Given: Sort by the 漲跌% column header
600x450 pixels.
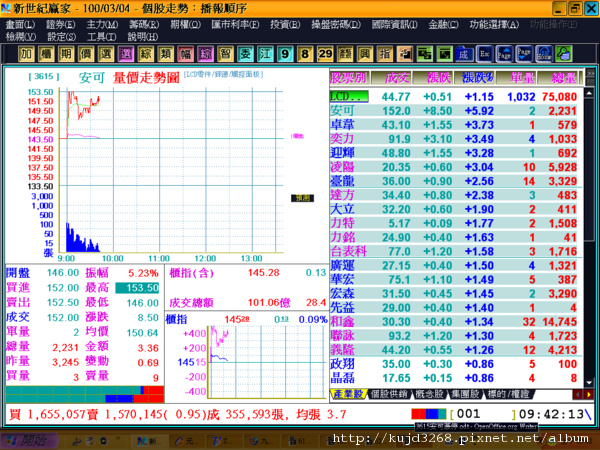Looking at the screenshot, I should coord(475,78).
